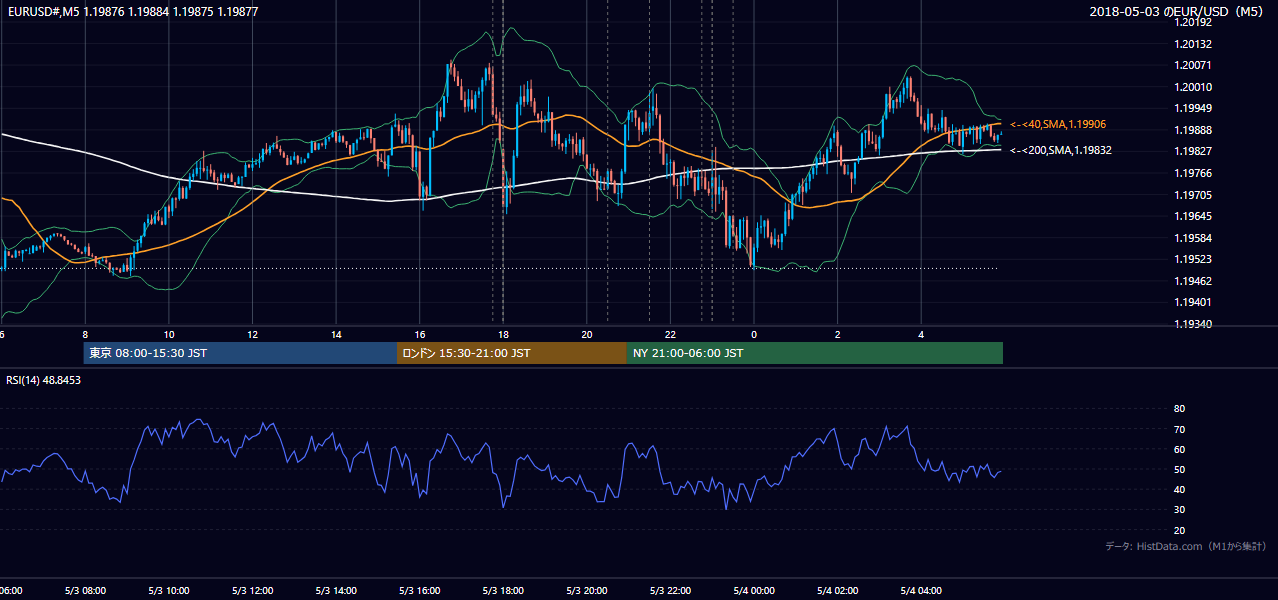This screenshot has height=600, width=1278.
Task: Click the 5/4 02:00 time label
Action: (x=837, y=591)
